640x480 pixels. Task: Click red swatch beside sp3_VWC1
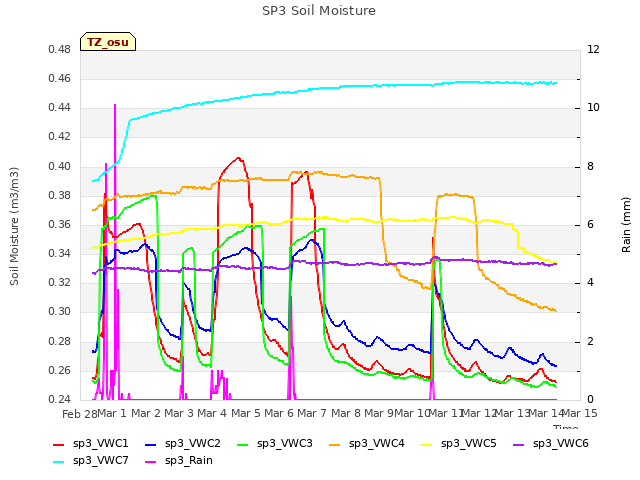[x=59, y=444]
